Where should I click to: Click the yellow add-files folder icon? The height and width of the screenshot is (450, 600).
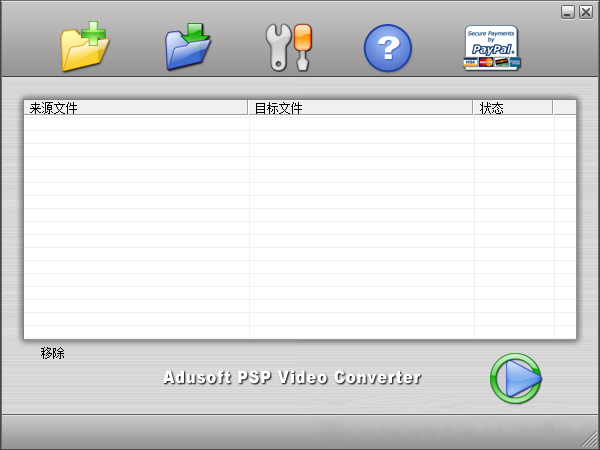pos(85,46)
